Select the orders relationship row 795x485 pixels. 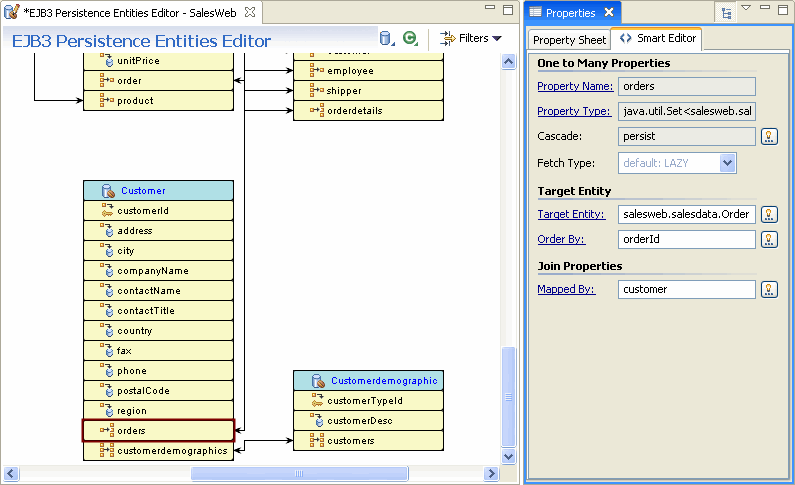pos(158,431)
